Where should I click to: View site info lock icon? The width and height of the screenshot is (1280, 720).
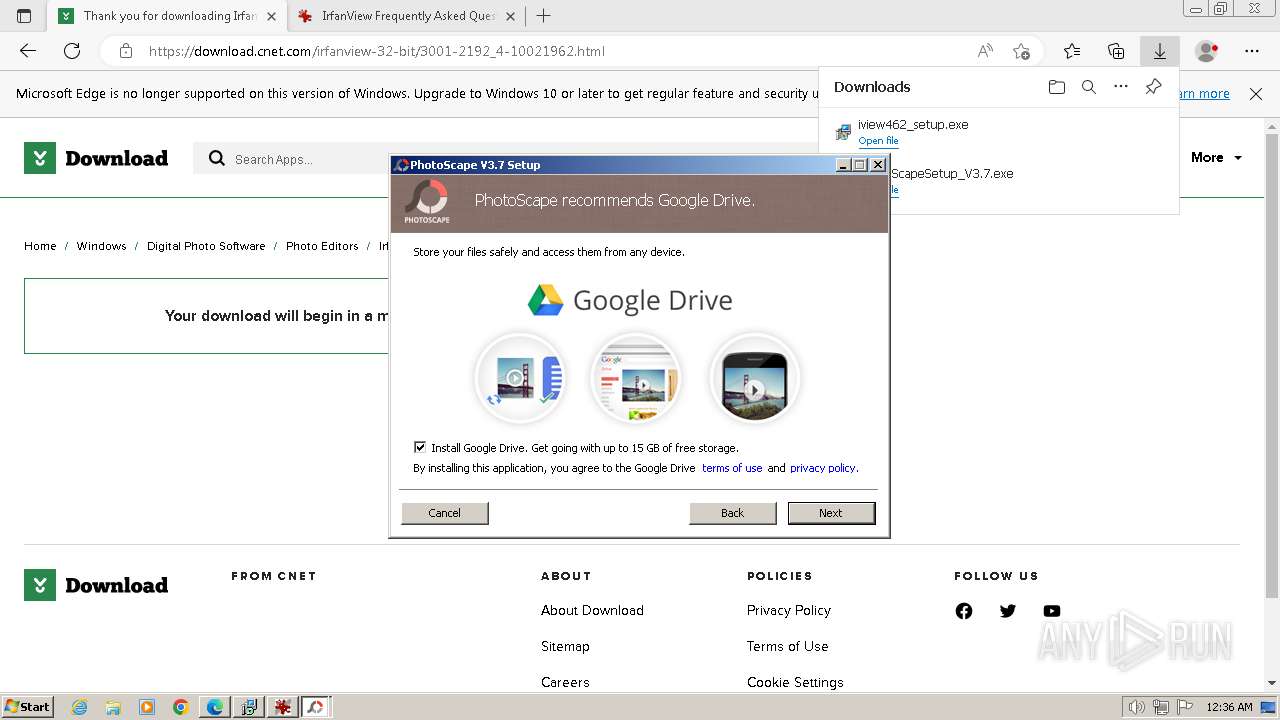(x=125, y=51)
